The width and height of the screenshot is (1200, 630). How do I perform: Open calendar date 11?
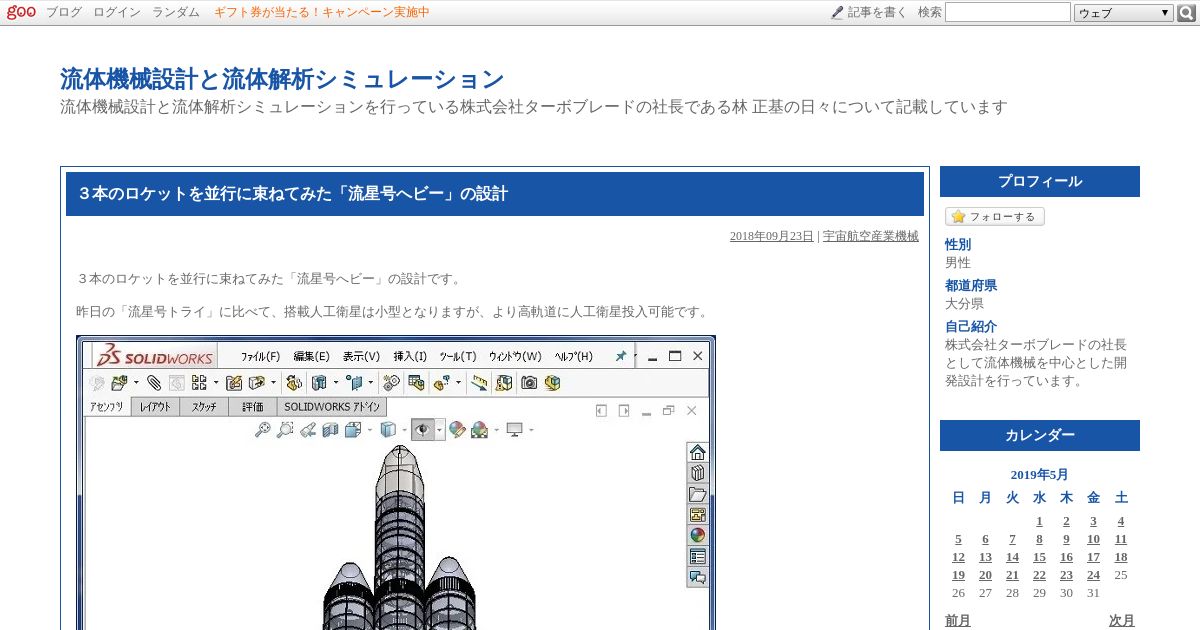point(1121,539)
